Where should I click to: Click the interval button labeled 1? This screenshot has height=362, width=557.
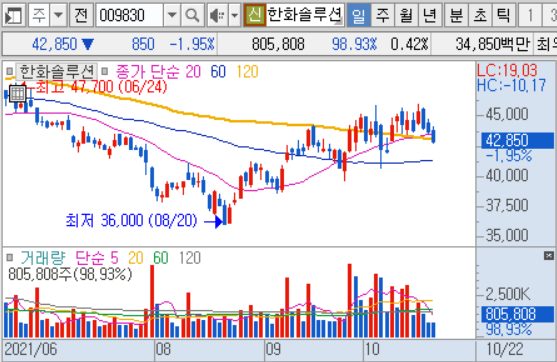[x=530, y=15]
